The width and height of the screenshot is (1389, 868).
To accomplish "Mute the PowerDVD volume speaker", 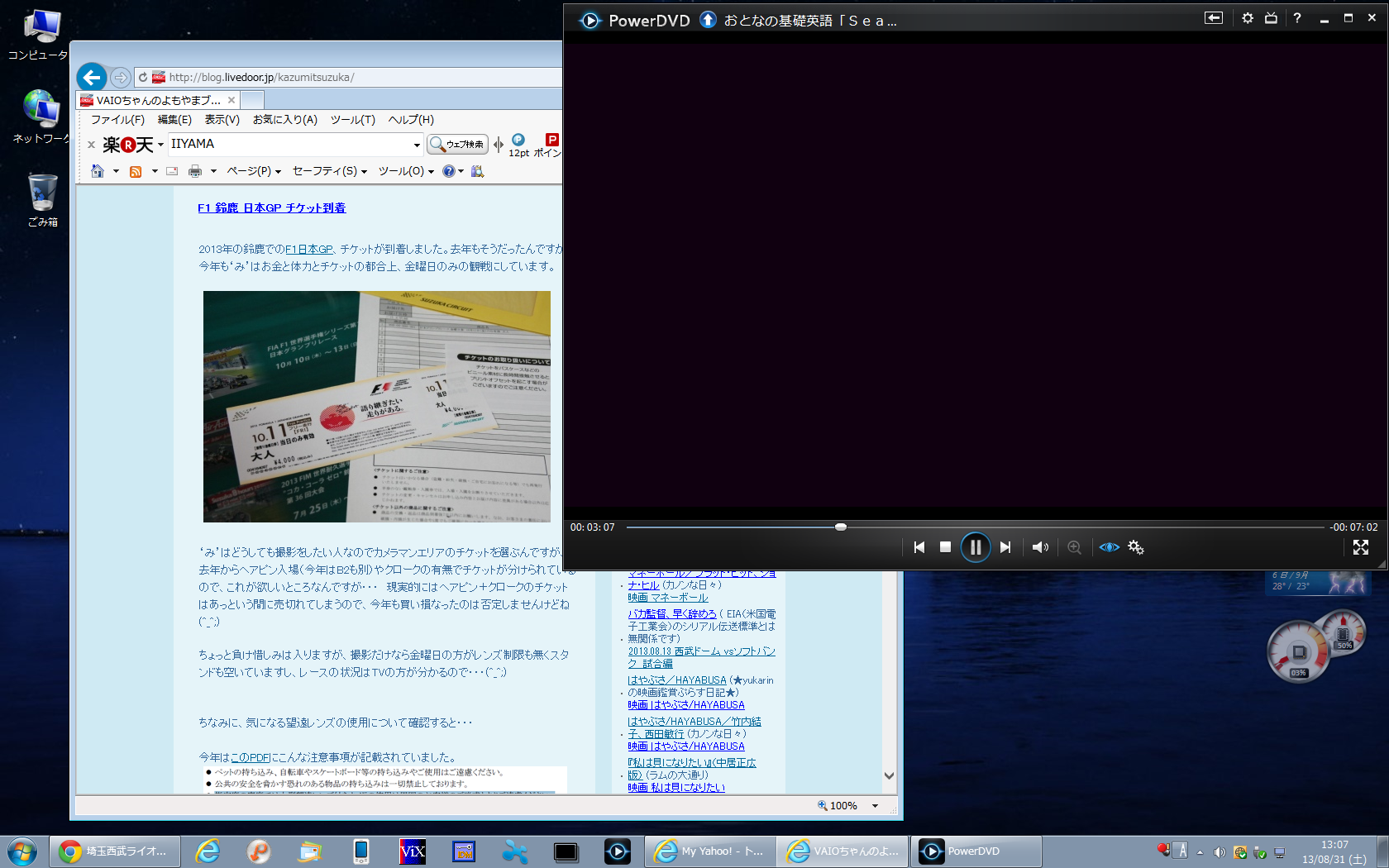I will (1040, 547).
